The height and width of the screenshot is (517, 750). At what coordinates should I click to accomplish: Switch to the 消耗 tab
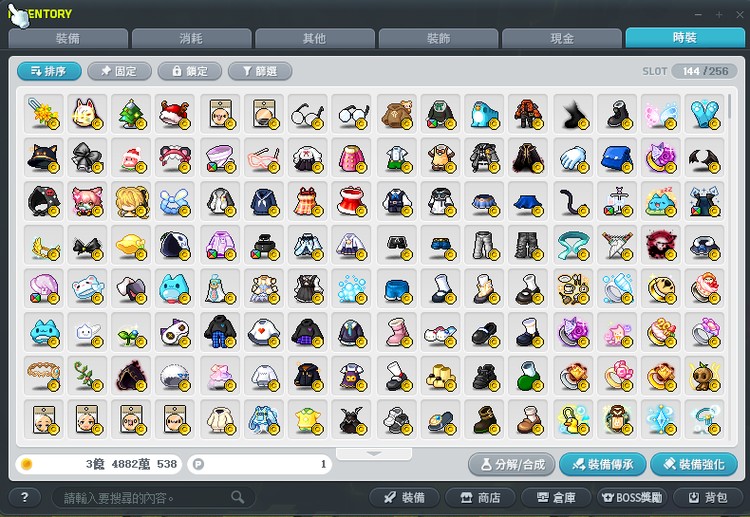pyautogui.click(x=191, y=38)
